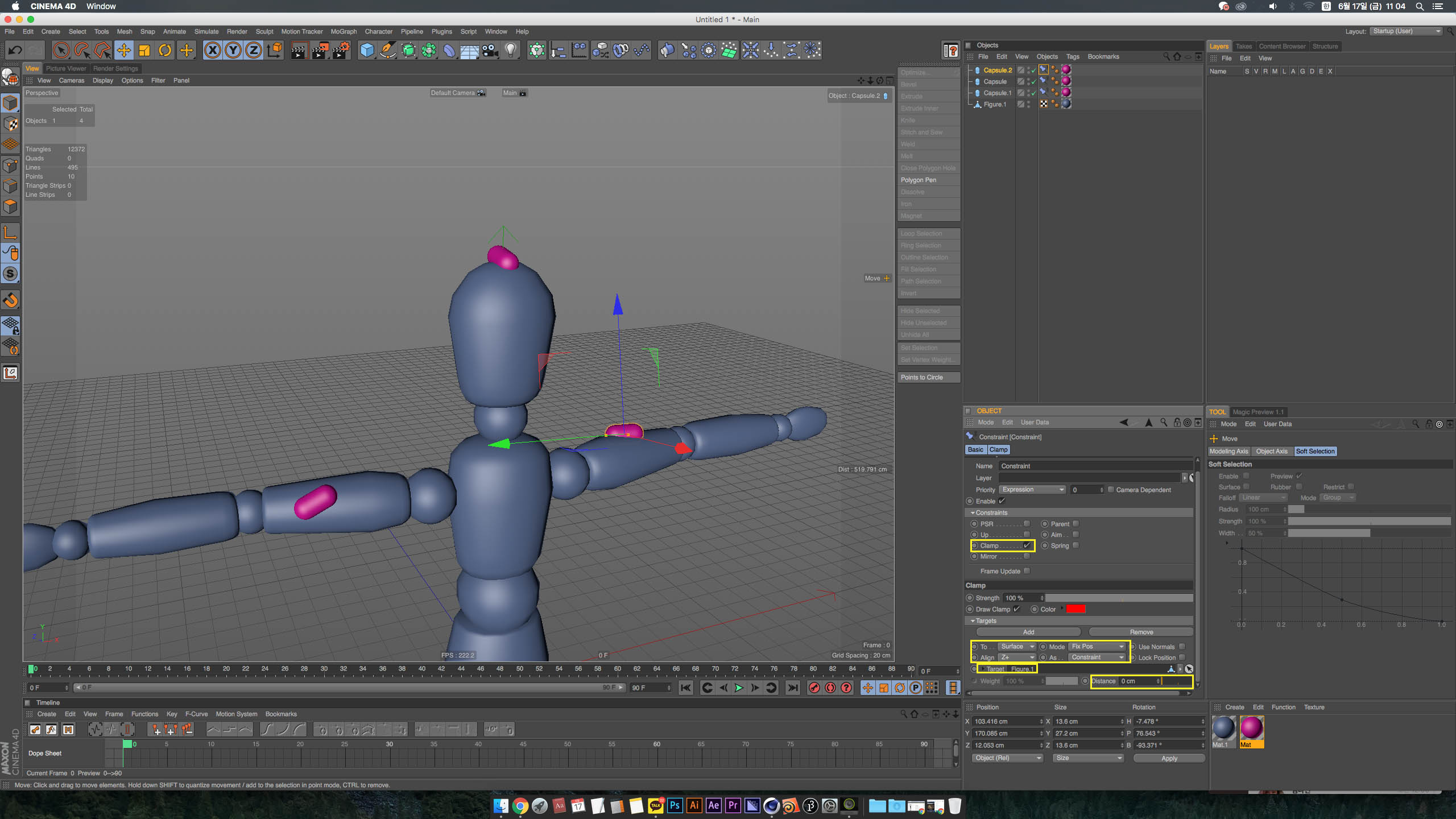Click the Apply button in Coordinates
Screen dimensions: 1456x819
point(1169,758)
